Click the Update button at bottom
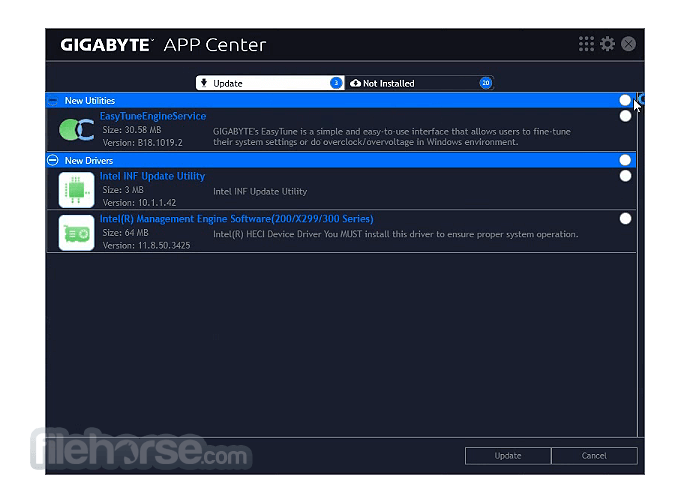The width and height of the screenshot is (700, 500). 508,456
